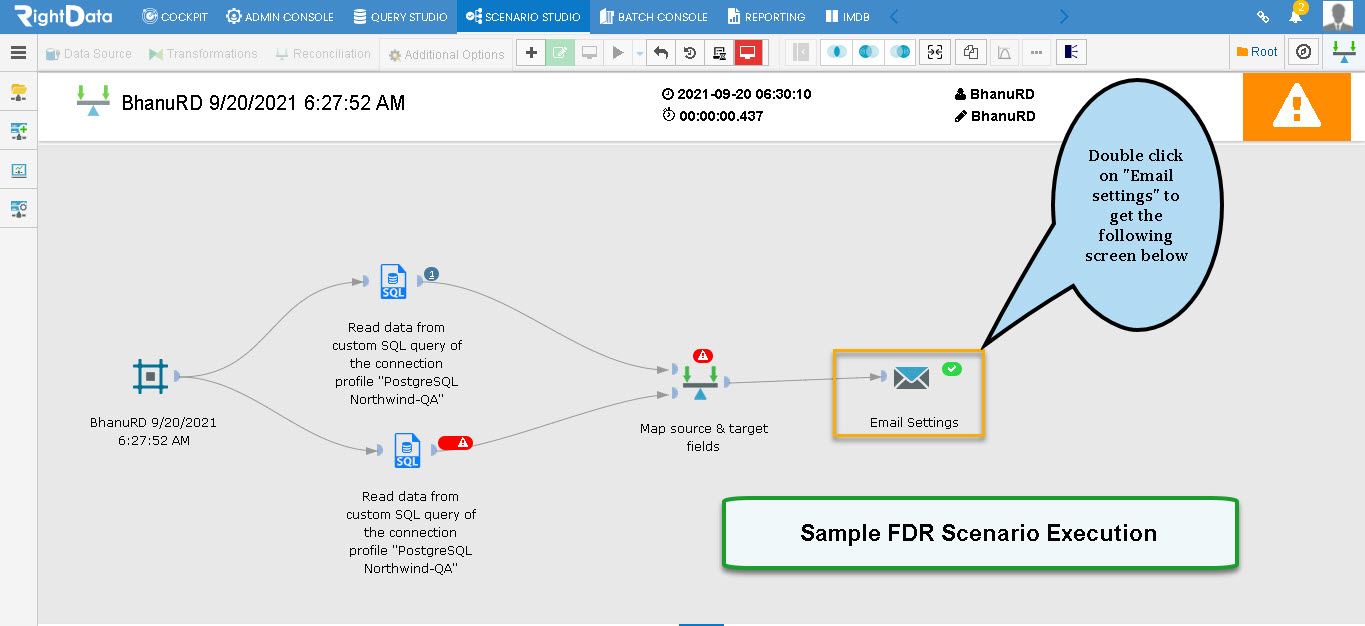Expand next tabs with right chevron

(x=1063, y=17)
